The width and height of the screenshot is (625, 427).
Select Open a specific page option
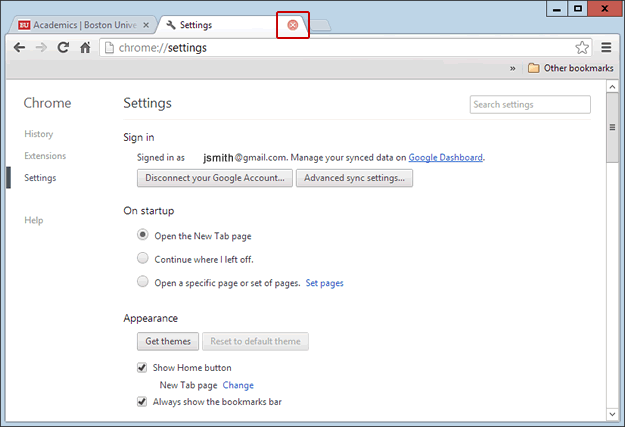point(143,282)
